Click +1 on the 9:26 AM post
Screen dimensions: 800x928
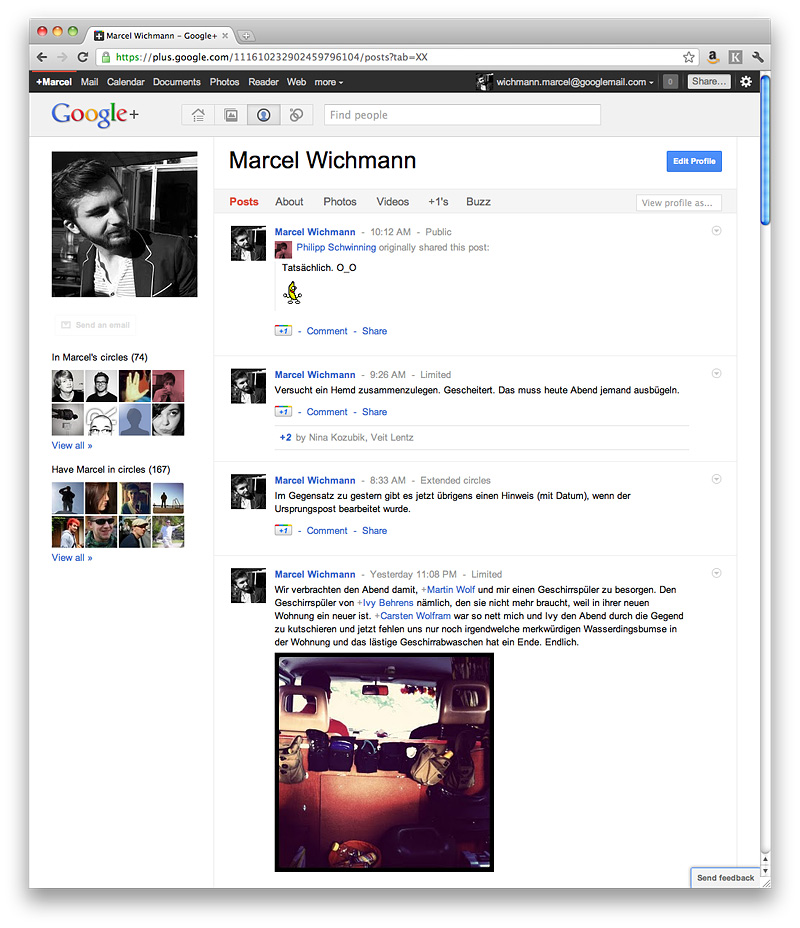click(283, 411)
